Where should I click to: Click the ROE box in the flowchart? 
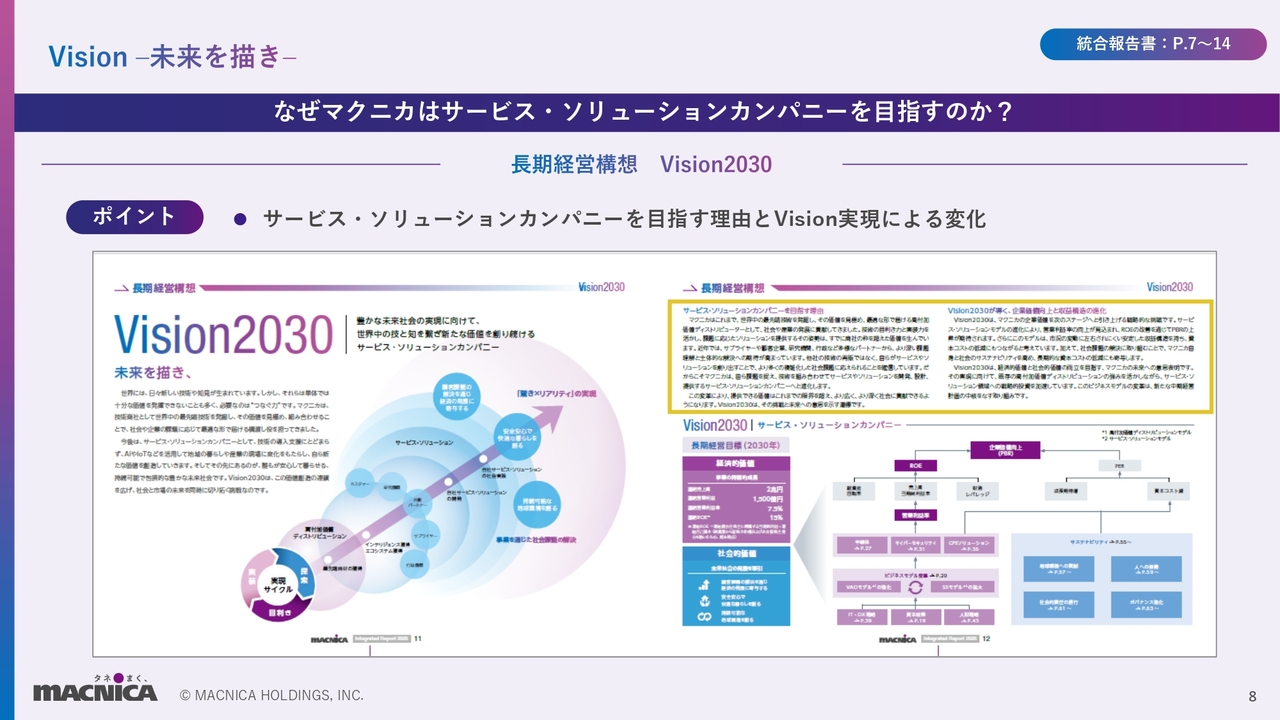pos(915,465)
